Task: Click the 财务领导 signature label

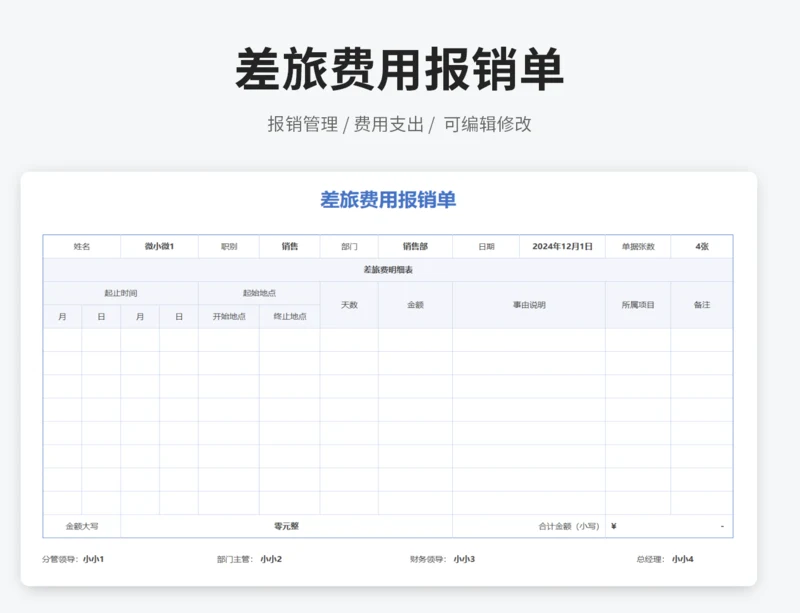Action: coord(428,559)
